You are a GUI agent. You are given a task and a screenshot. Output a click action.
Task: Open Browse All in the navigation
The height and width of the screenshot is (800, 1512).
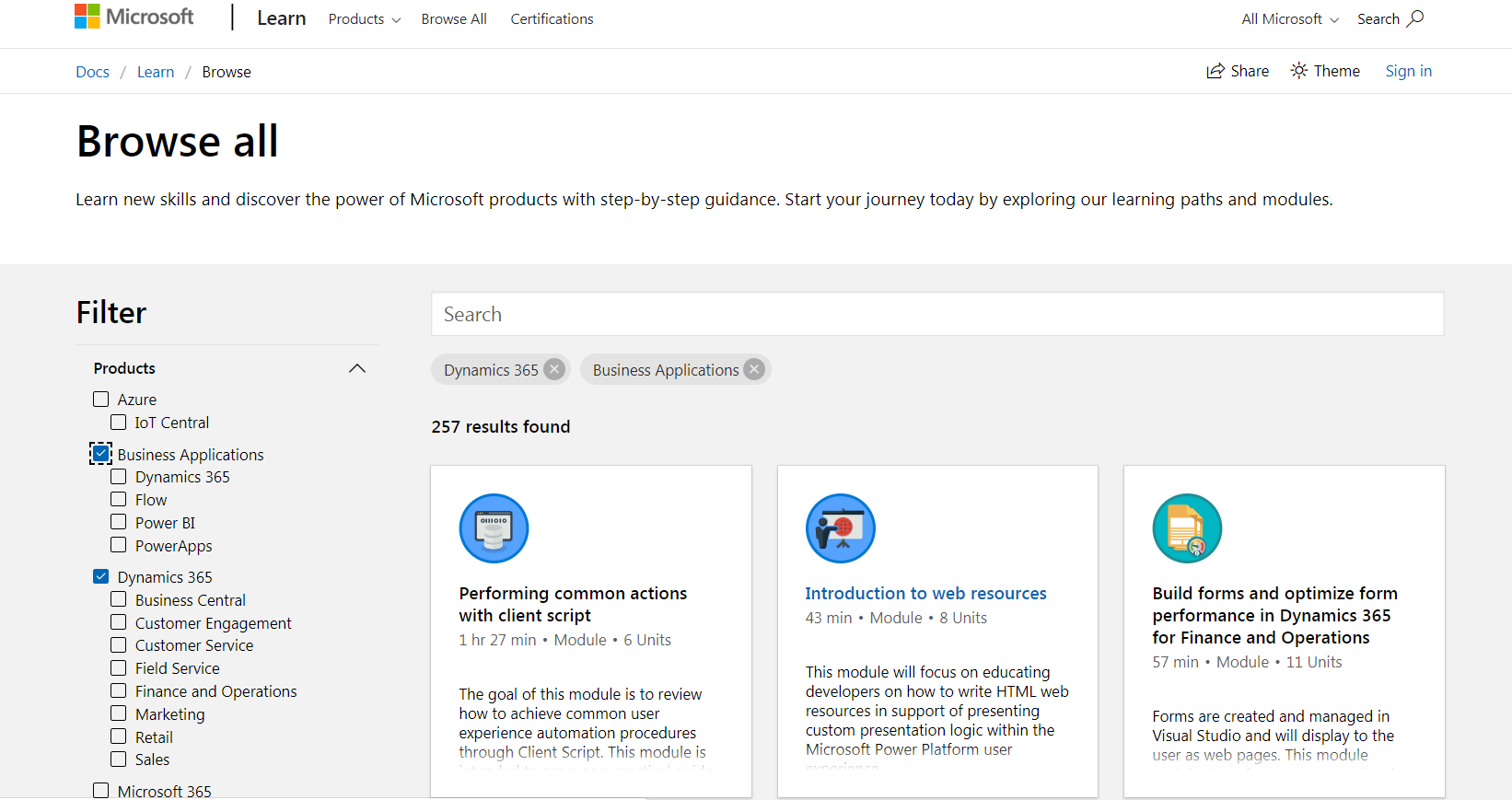click(454, 19)
